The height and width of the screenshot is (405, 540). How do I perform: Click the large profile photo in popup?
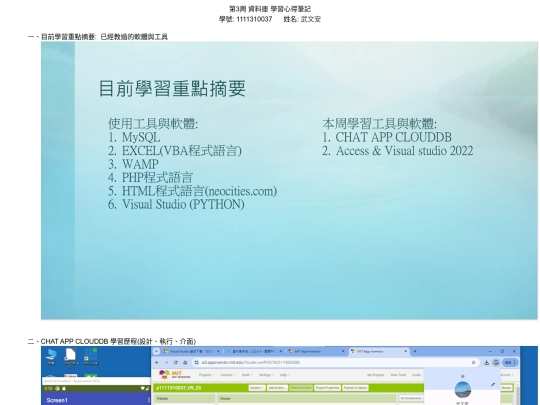[463, 390]
